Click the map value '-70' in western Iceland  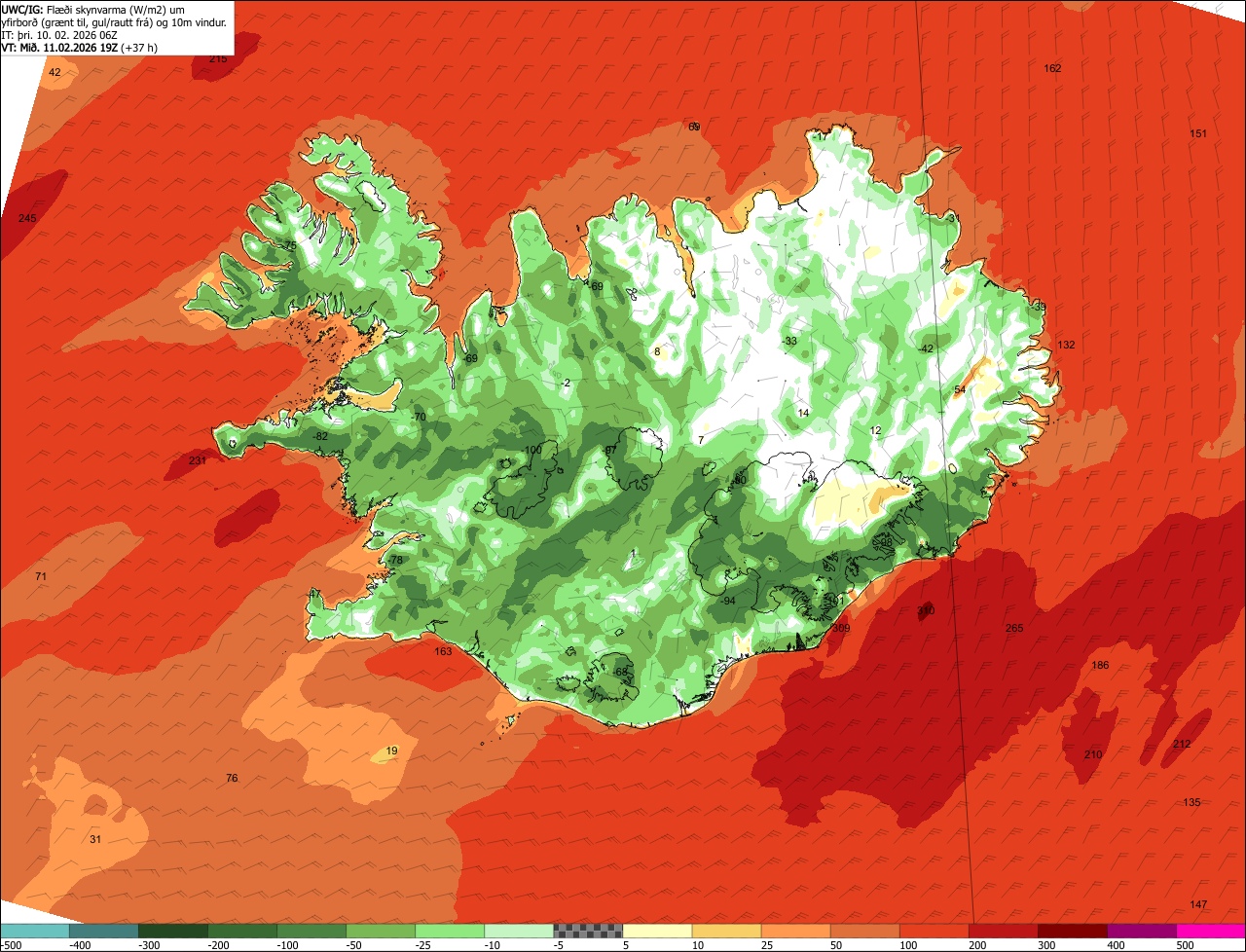tap(419, 417)
